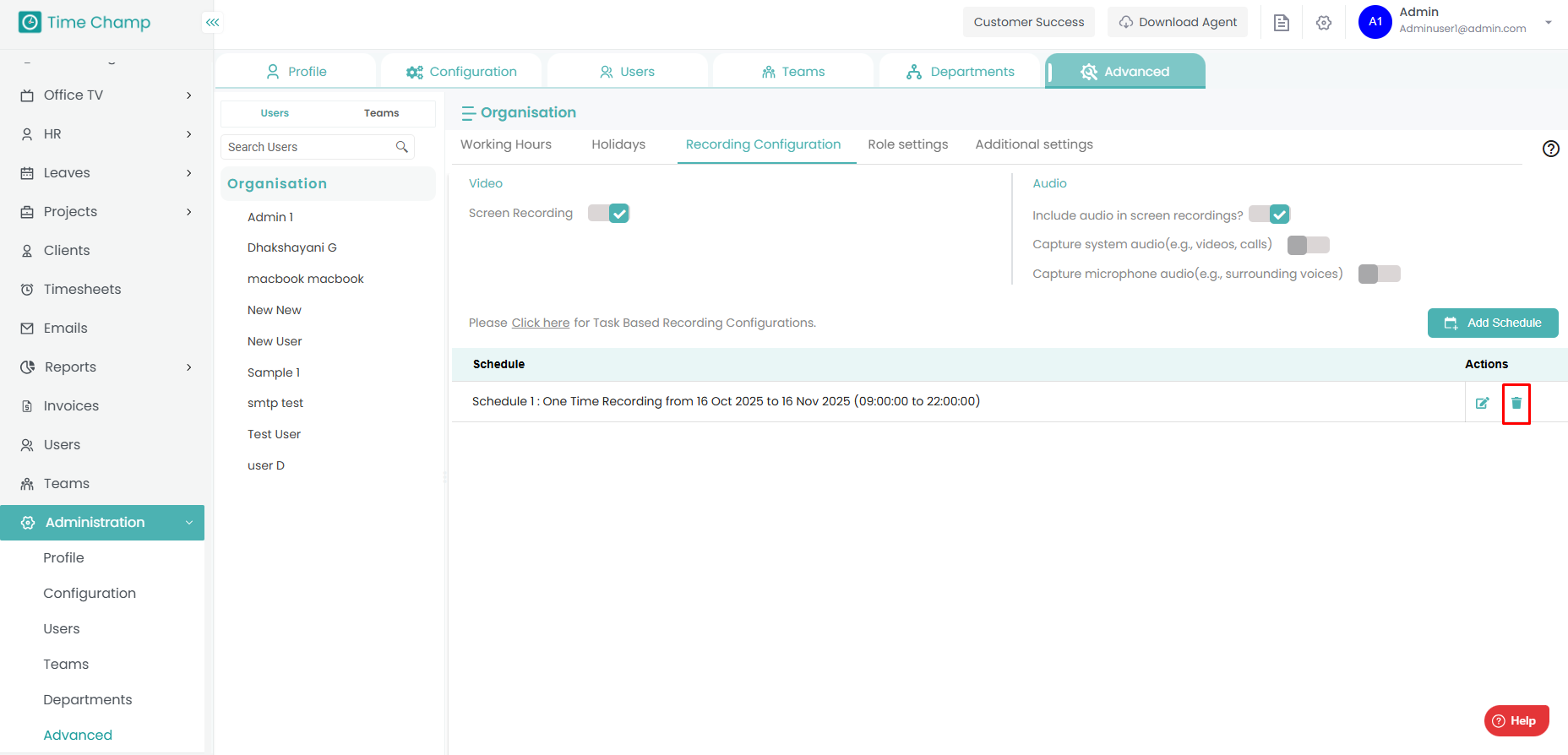This screenshot has width=1568, height=755.
Task: Focus the Search Users input field
Action: point(308,147)
